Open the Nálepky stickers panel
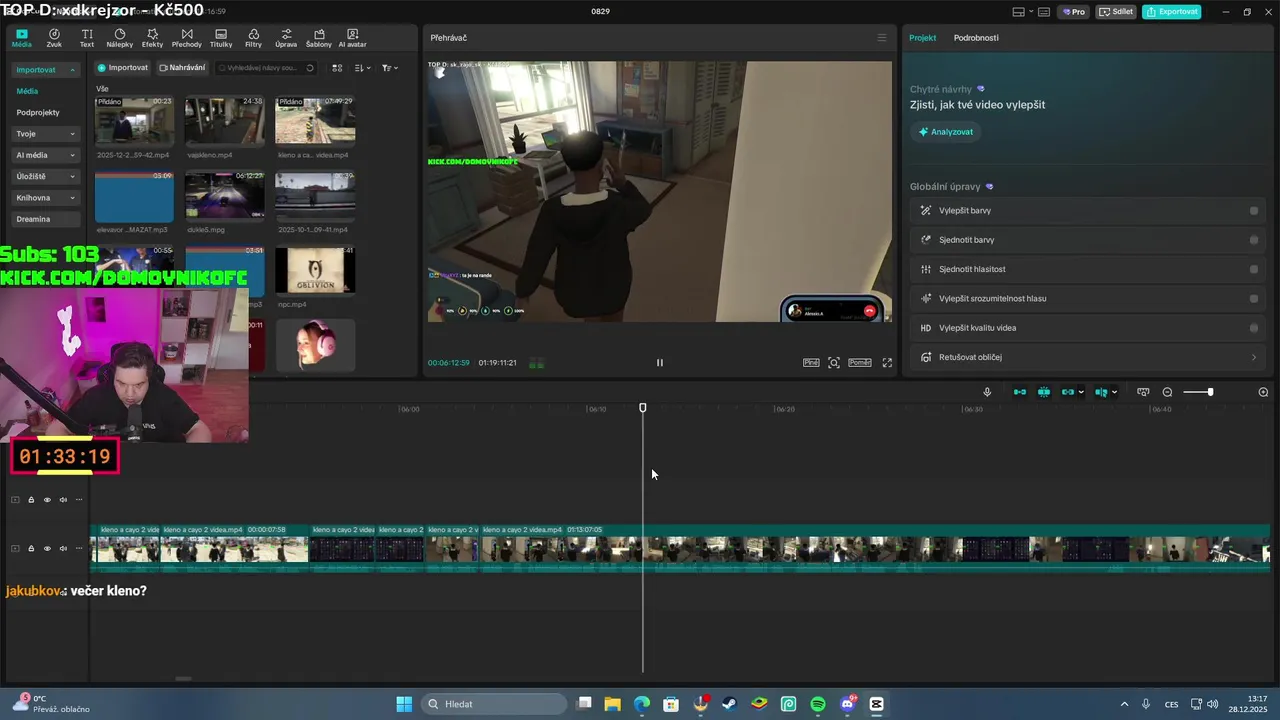The height and width of the screenshot is (720, 1280). point(120,38)
